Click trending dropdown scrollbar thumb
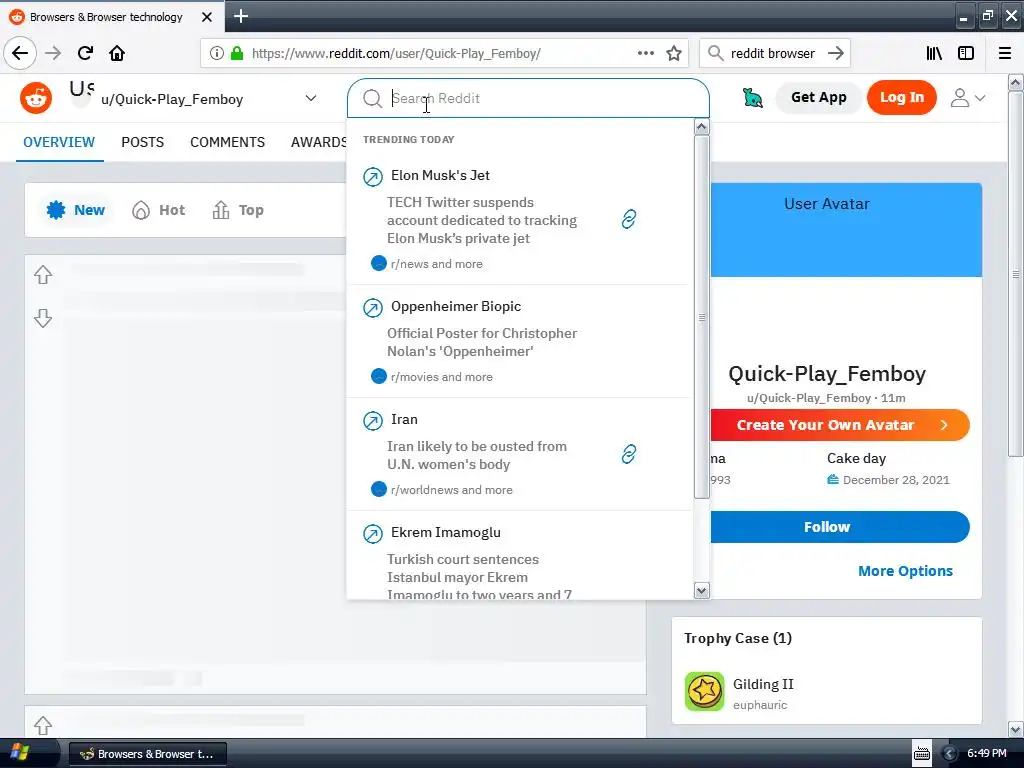The width and height of the screenshot is (1024, 768). [701, 317]
